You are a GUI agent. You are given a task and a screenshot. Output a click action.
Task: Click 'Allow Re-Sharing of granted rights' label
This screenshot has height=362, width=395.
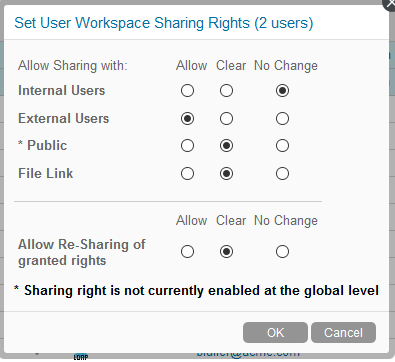coord(82,253)
